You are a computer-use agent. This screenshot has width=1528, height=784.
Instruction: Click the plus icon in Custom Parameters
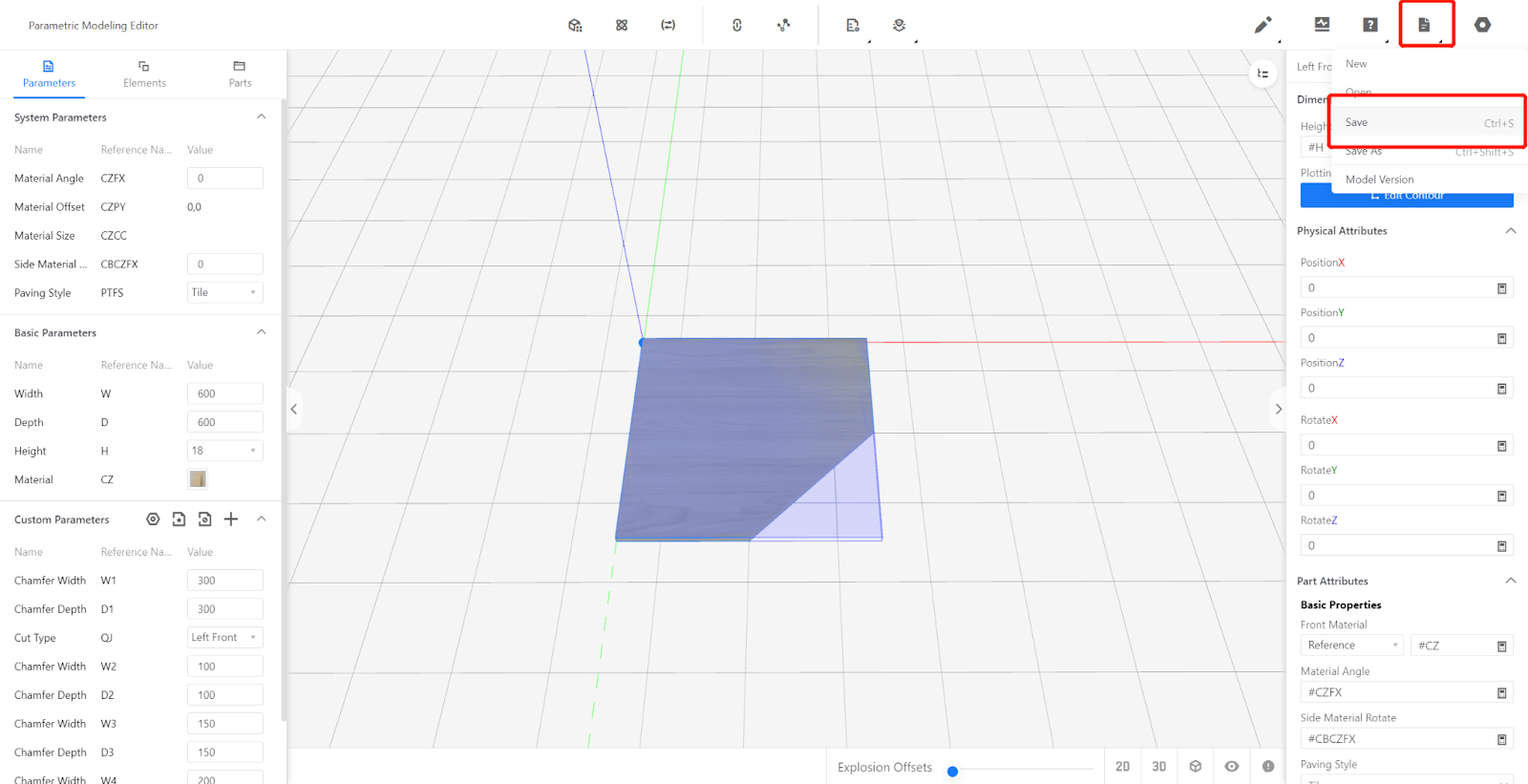[231, 519]
